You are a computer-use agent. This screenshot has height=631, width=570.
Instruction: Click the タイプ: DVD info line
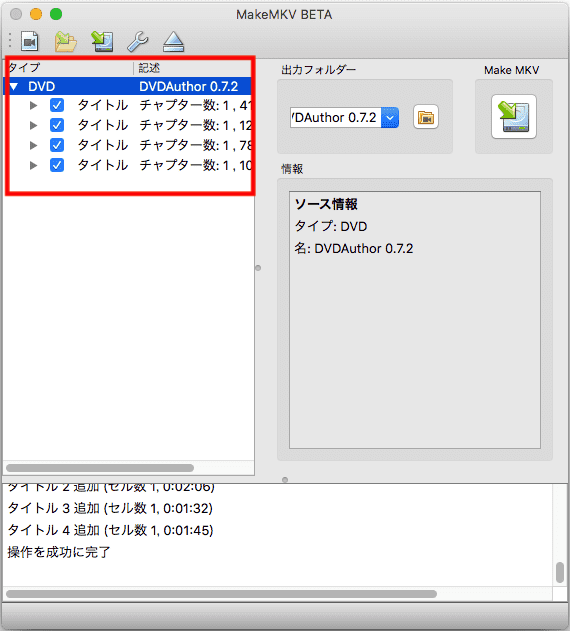(331, 226)
